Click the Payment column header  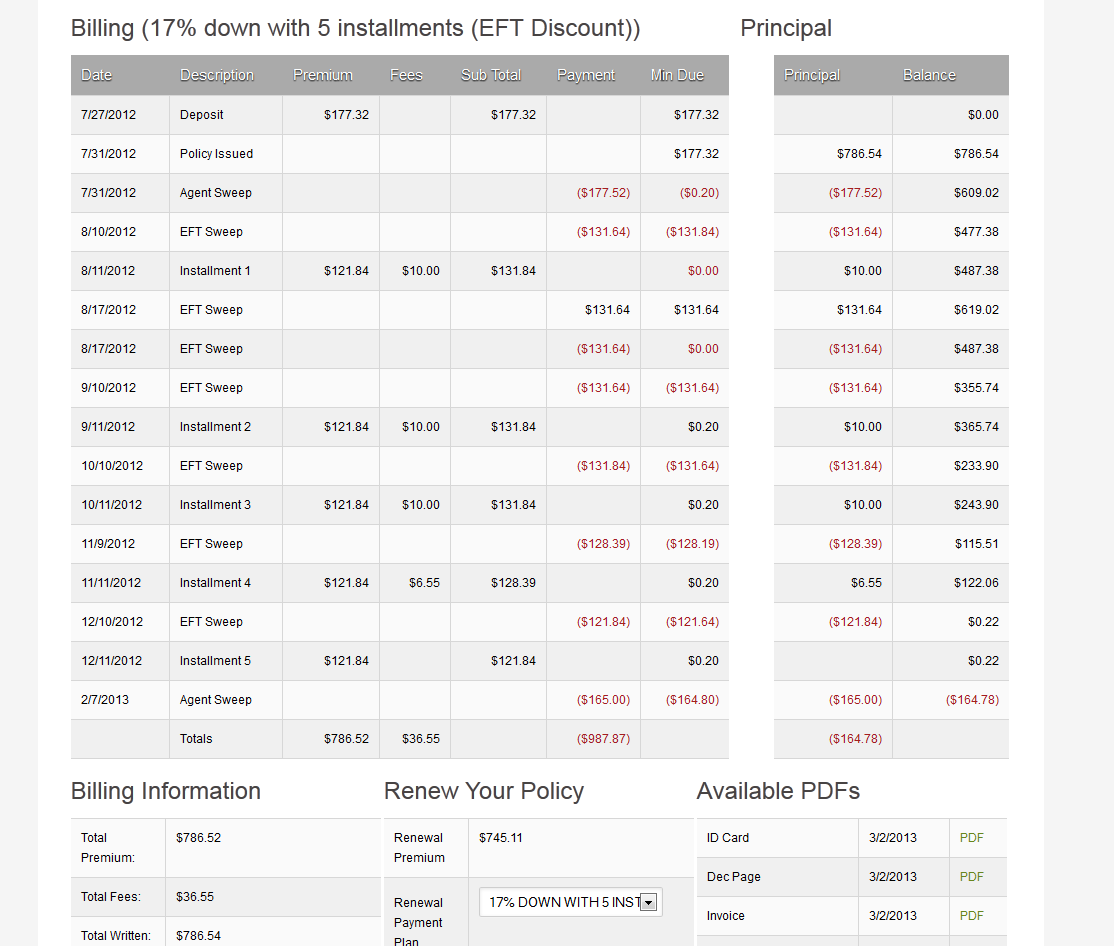pos(586,75)
